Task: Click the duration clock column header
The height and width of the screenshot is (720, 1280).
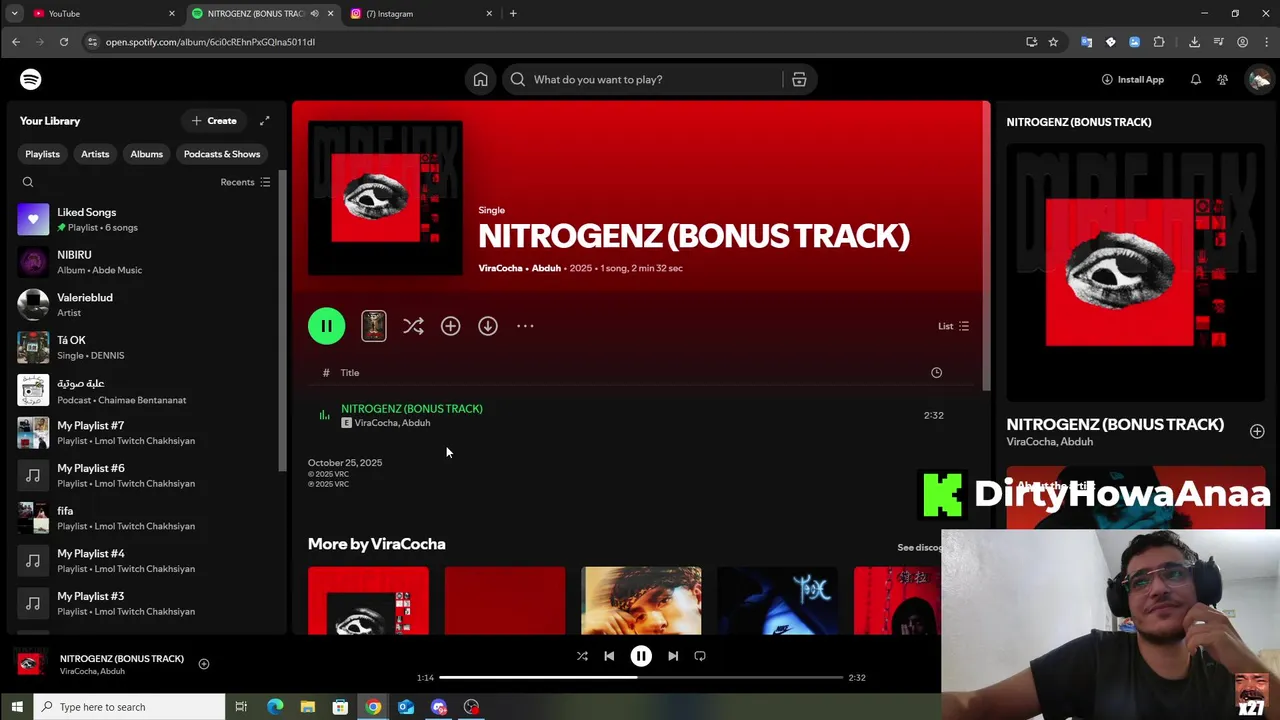Action: [x=936, y=373]
